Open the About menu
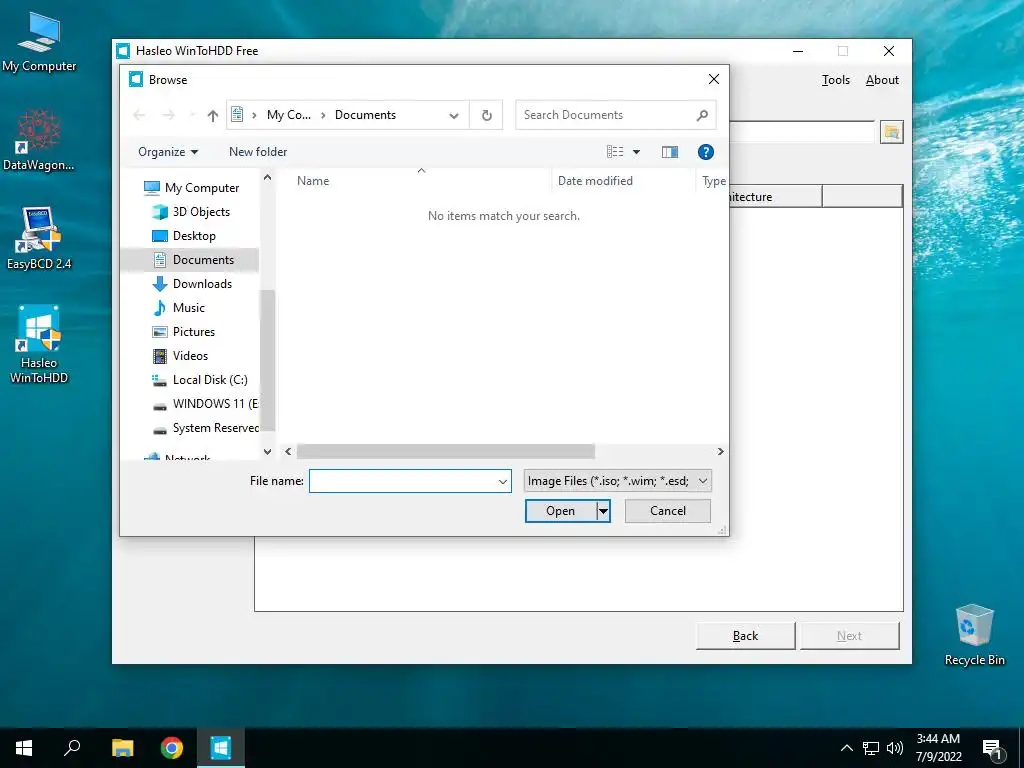Screen dimensions: 1024x768 (882, 80)
